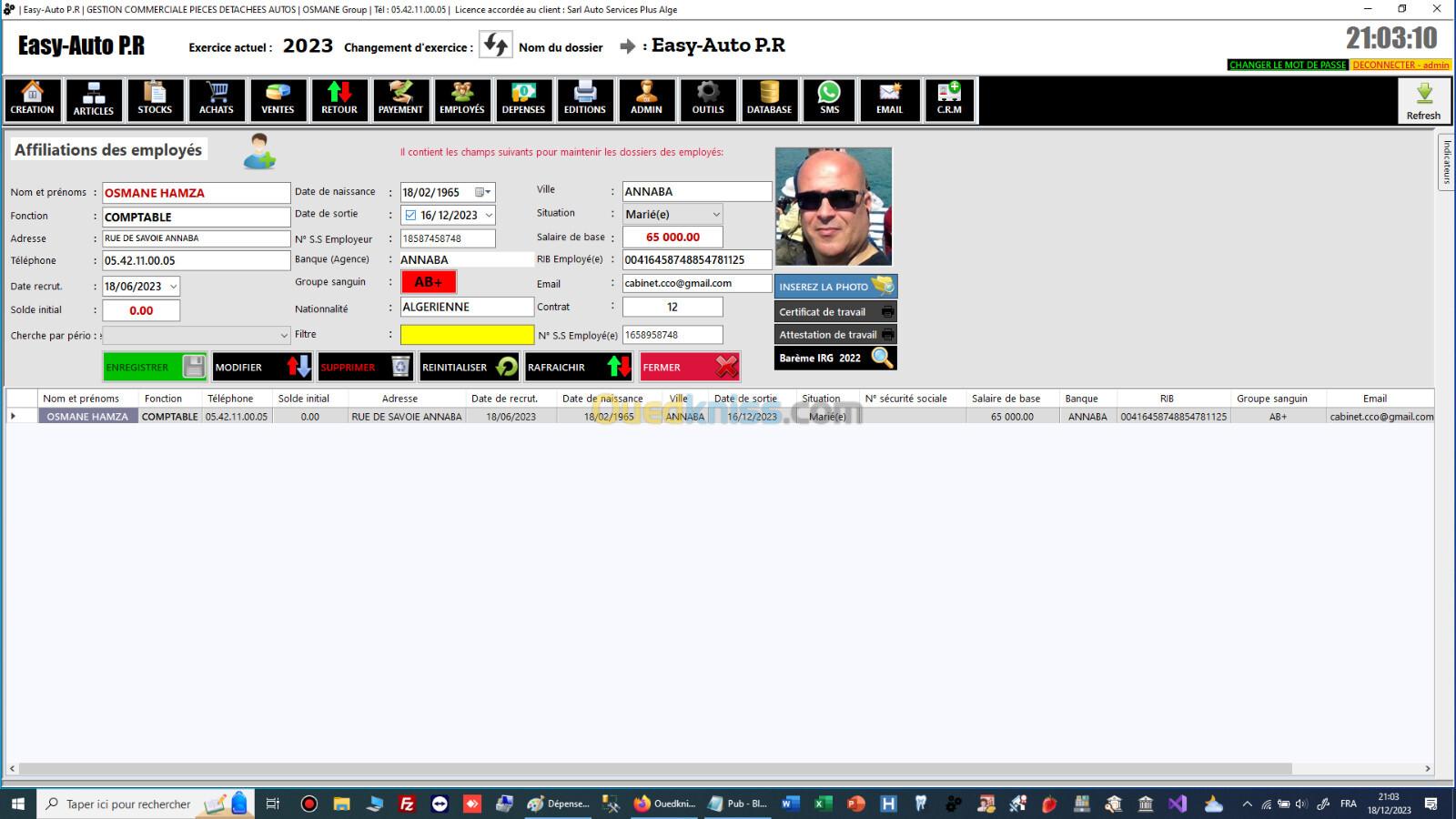This screenshot has height=819, width=1456.
Task: Open the Indicateurs side tab
Action: click(x=1446, y=162)
